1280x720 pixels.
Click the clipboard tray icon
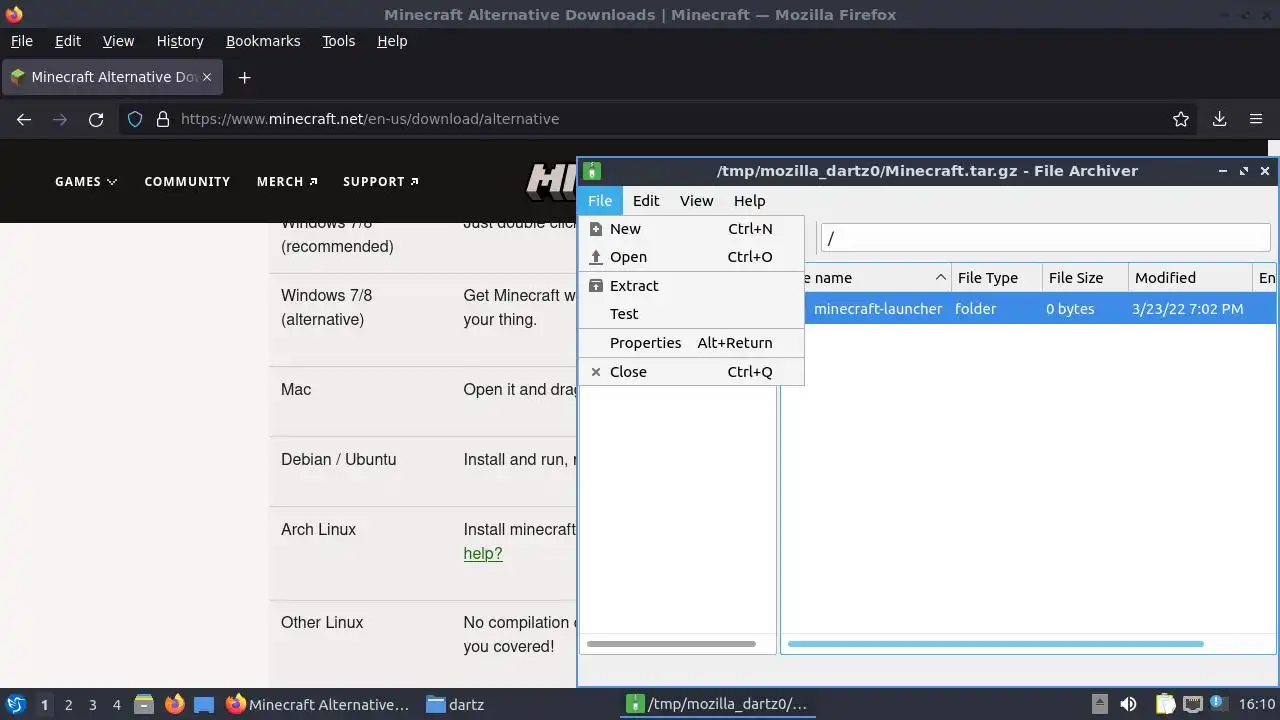(x=1164, y=705)
